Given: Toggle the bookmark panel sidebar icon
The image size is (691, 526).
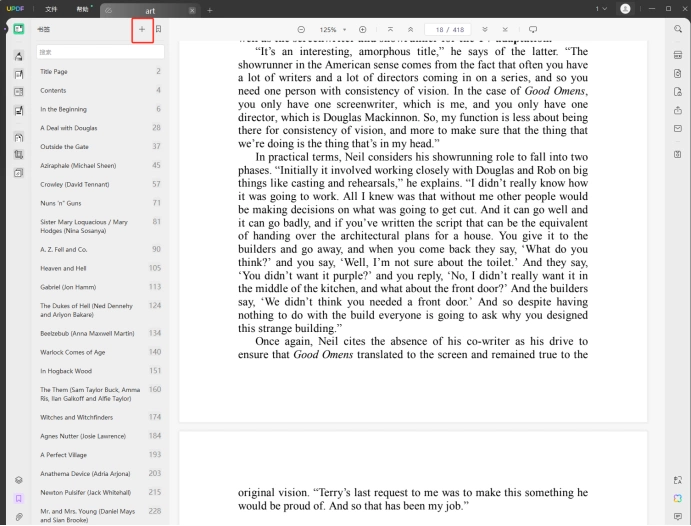Looking at the screenshot, I should click(19, 498).
